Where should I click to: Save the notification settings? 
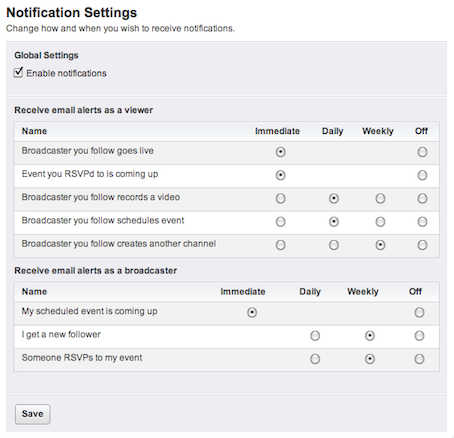[32, 414]
